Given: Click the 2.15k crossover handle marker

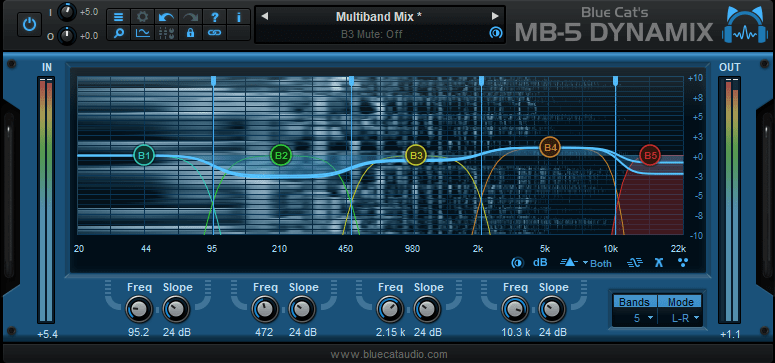Looking at the screenshot, I should [481, 81].
